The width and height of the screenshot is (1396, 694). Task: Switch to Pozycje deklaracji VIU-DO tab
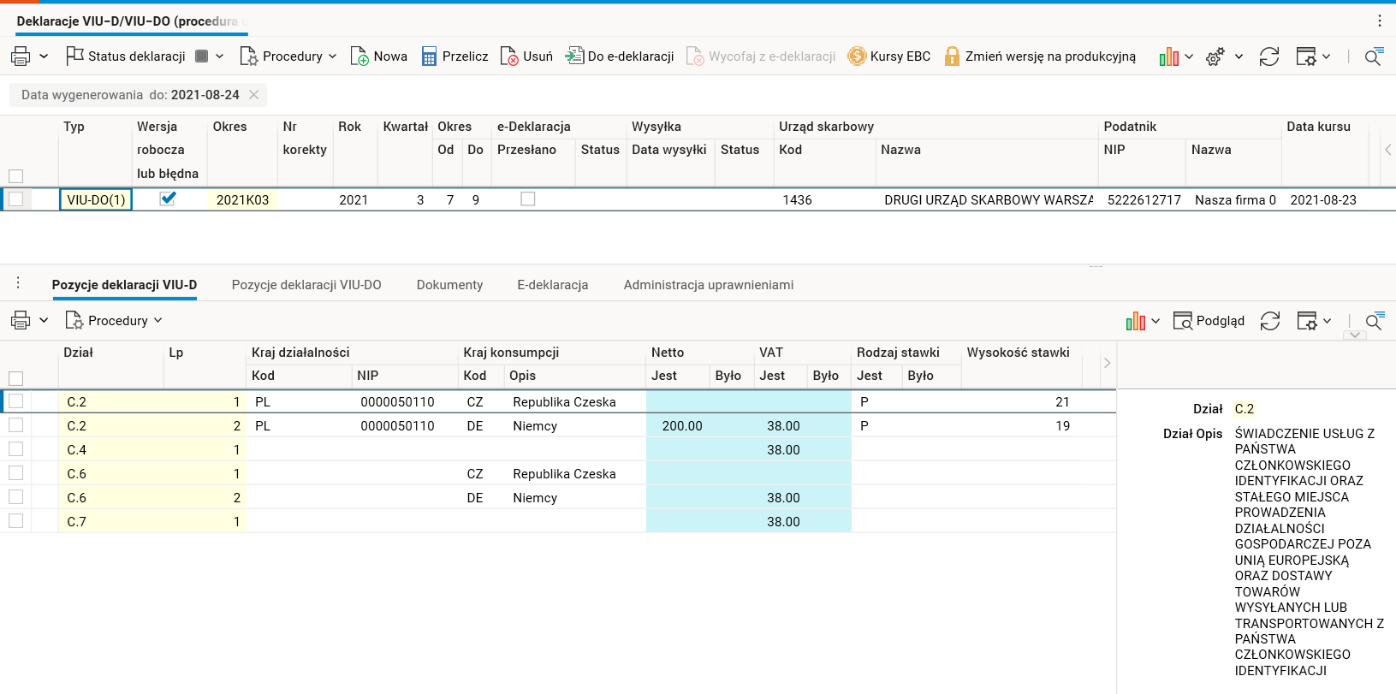(306, 285)
